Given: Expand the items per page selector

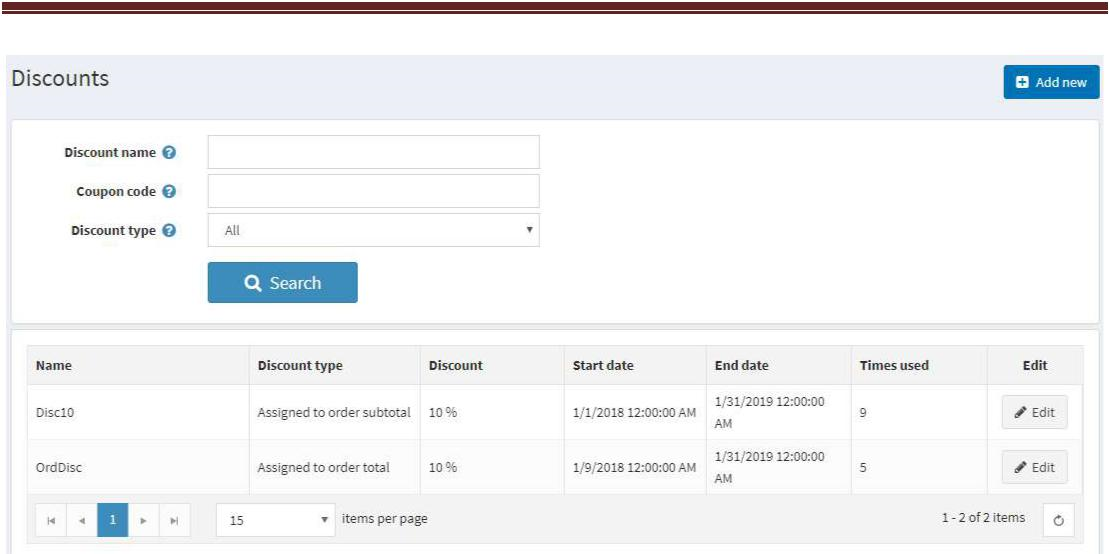Looking at the screenshot, I should click(x=276, y=520).
